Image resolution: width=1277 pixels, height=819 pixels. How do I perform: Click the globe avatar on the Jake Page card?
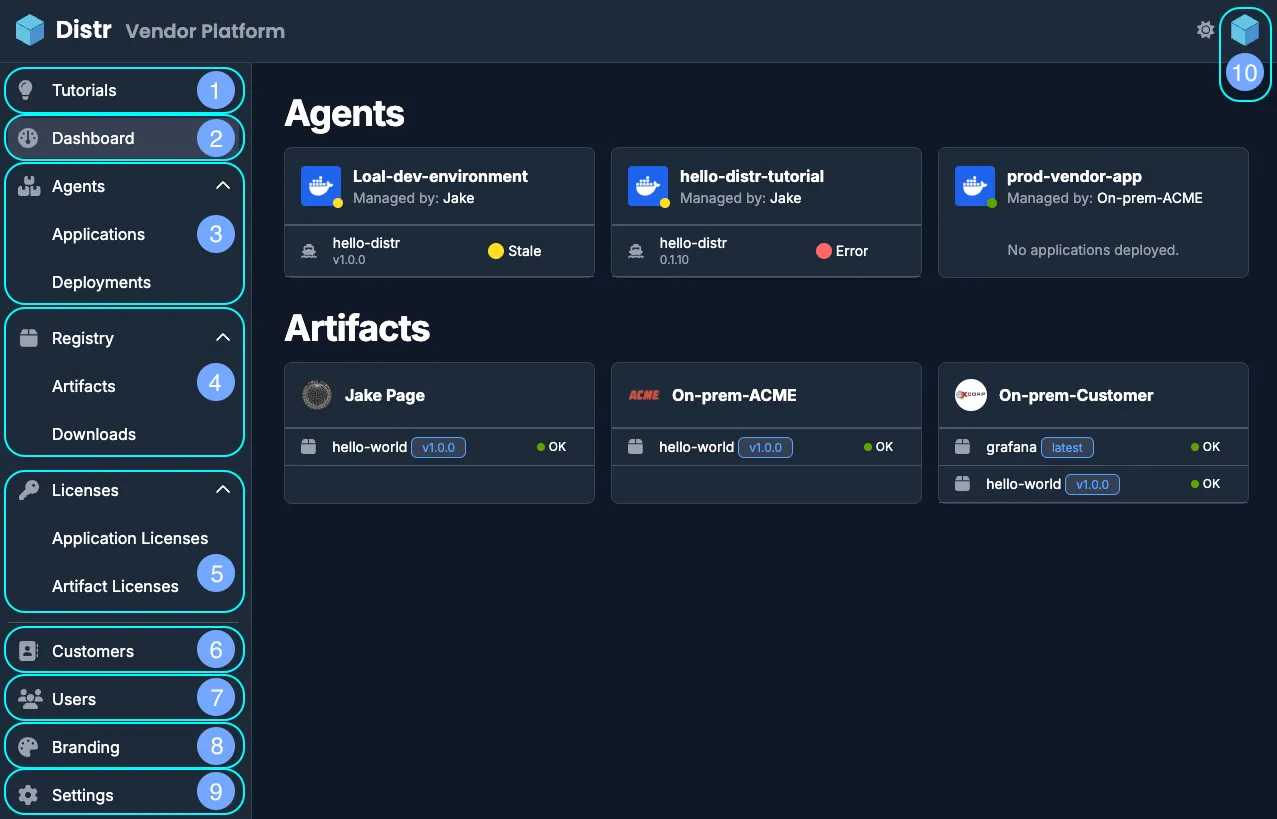(x=317, y=395)
